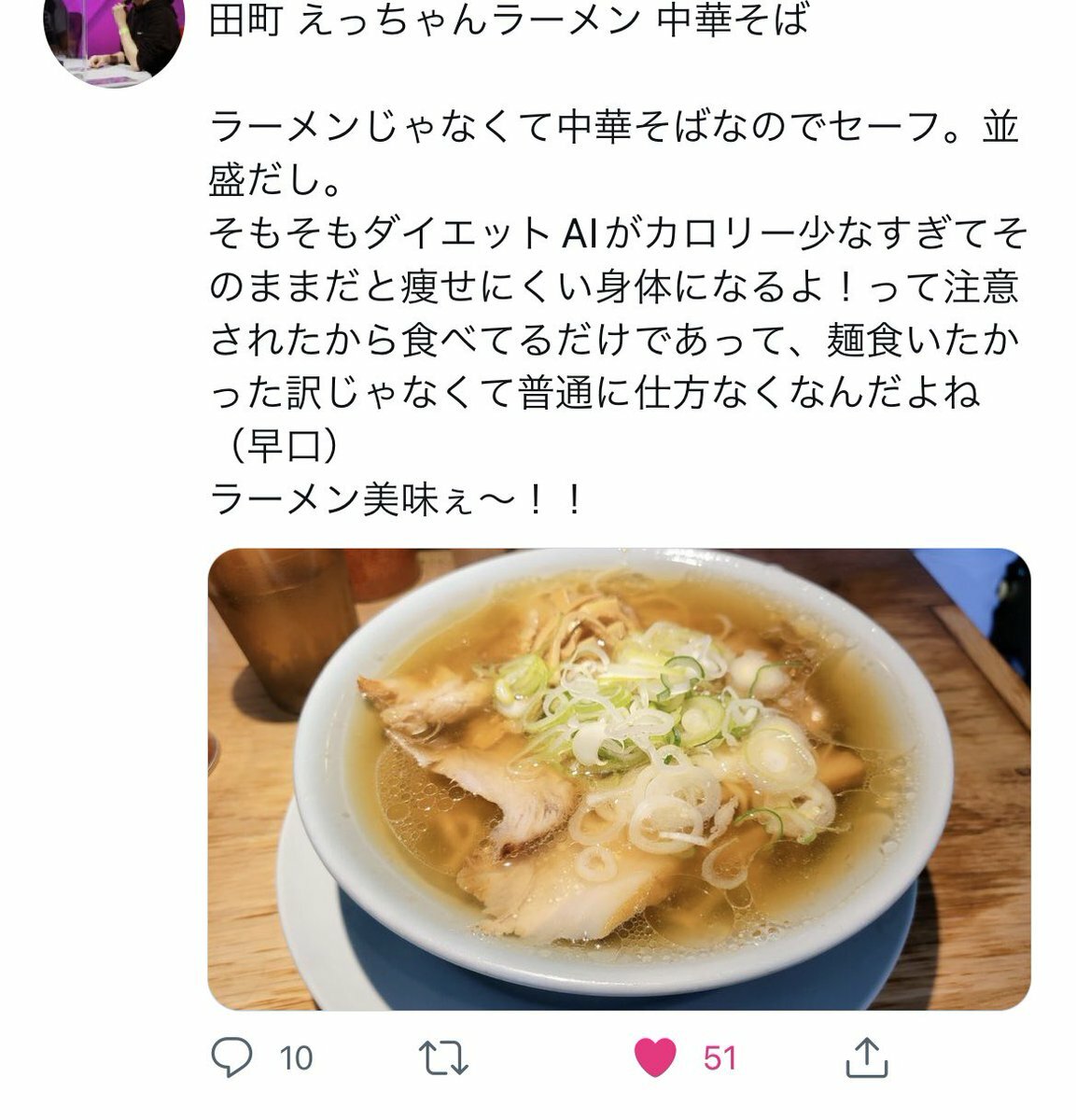View the 51 likes count

pos(720,1058)
